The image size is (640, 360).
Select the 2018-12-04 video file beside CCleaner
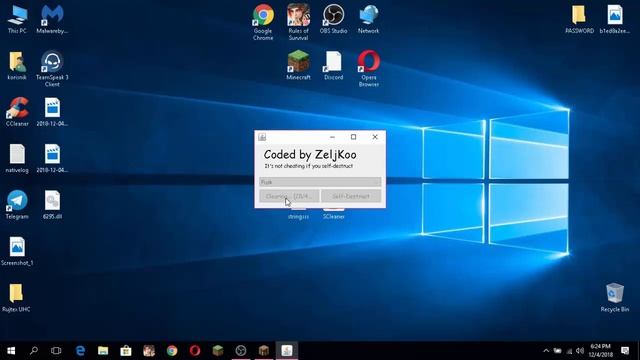point(52,112)
